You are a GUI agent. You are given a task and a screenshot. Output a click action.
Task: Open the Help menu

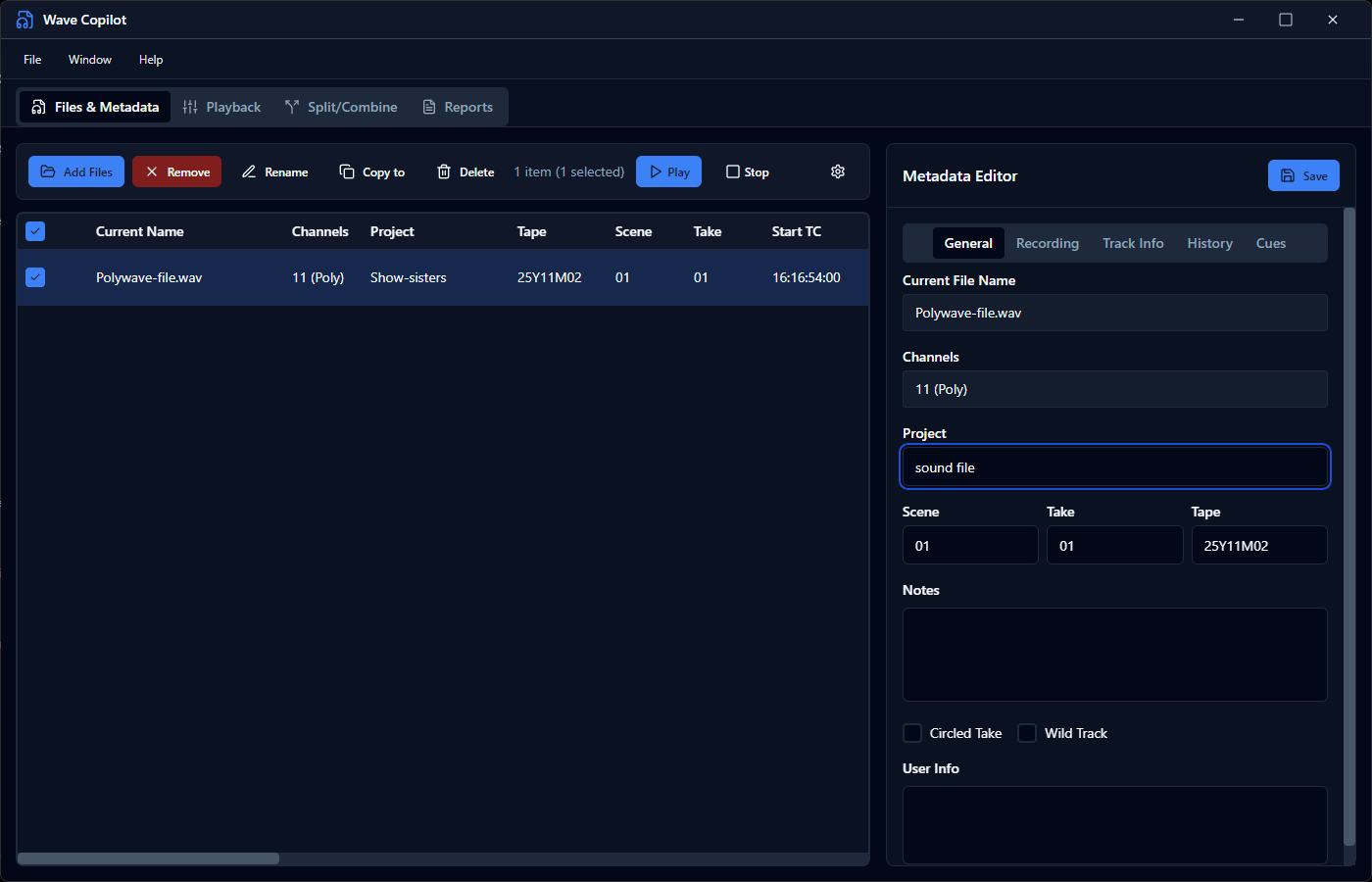click(x=151, y=60)
